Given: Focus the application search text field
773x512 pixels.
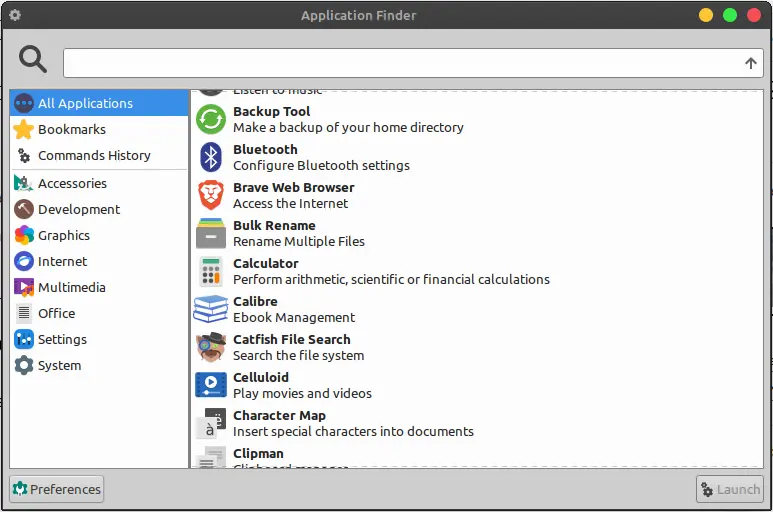Looking at the screenshot, I should click(413, 63).
